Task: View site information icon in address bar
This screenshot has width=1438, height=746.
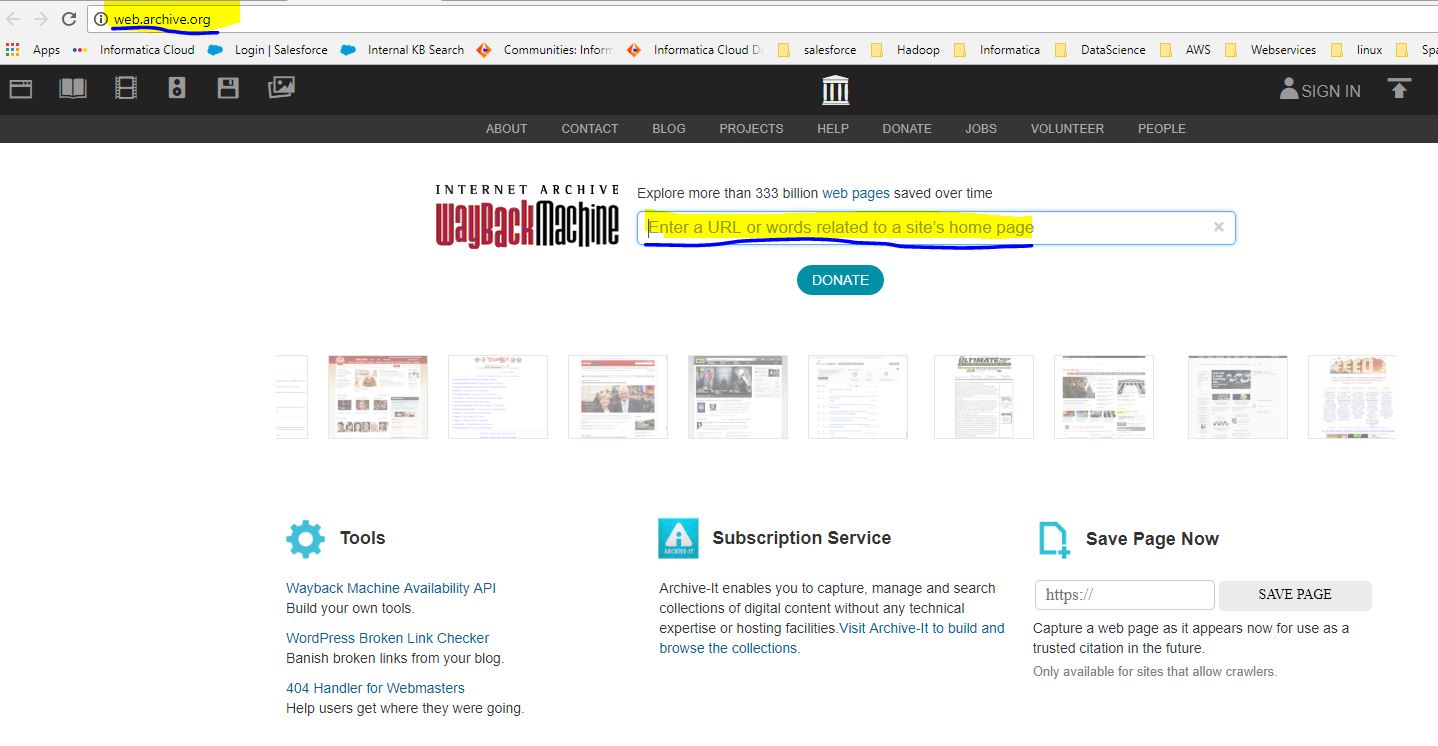Action: pyautogui.click(x=100, y=19)
